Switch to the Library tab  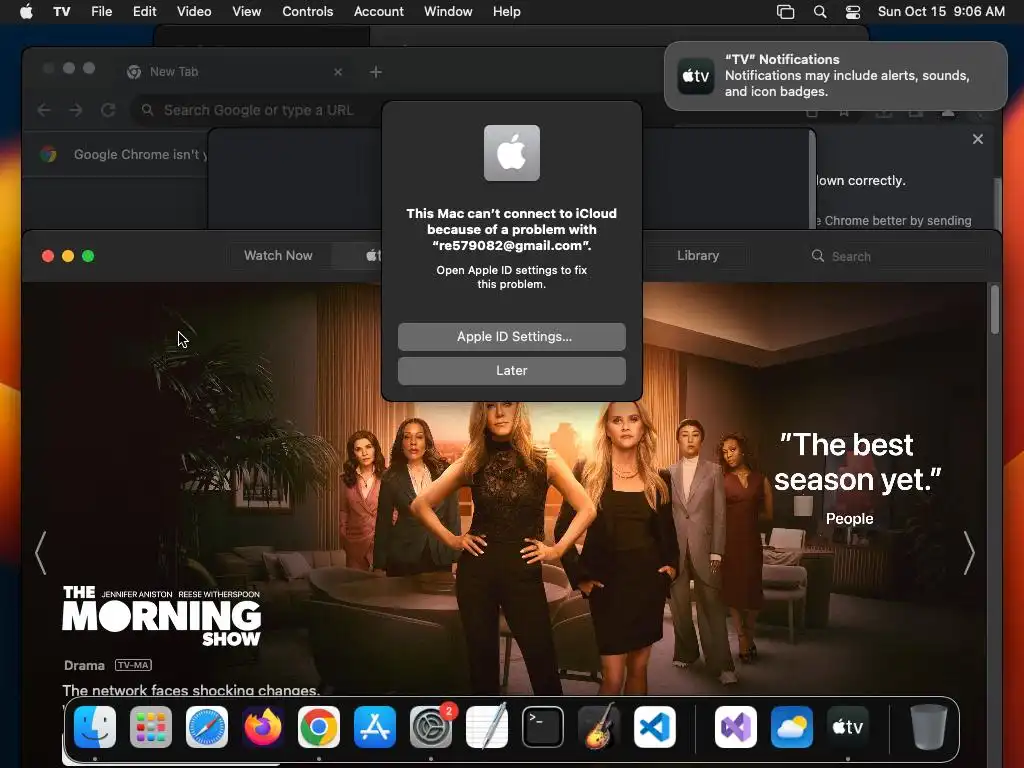click(x=697, y=255)
